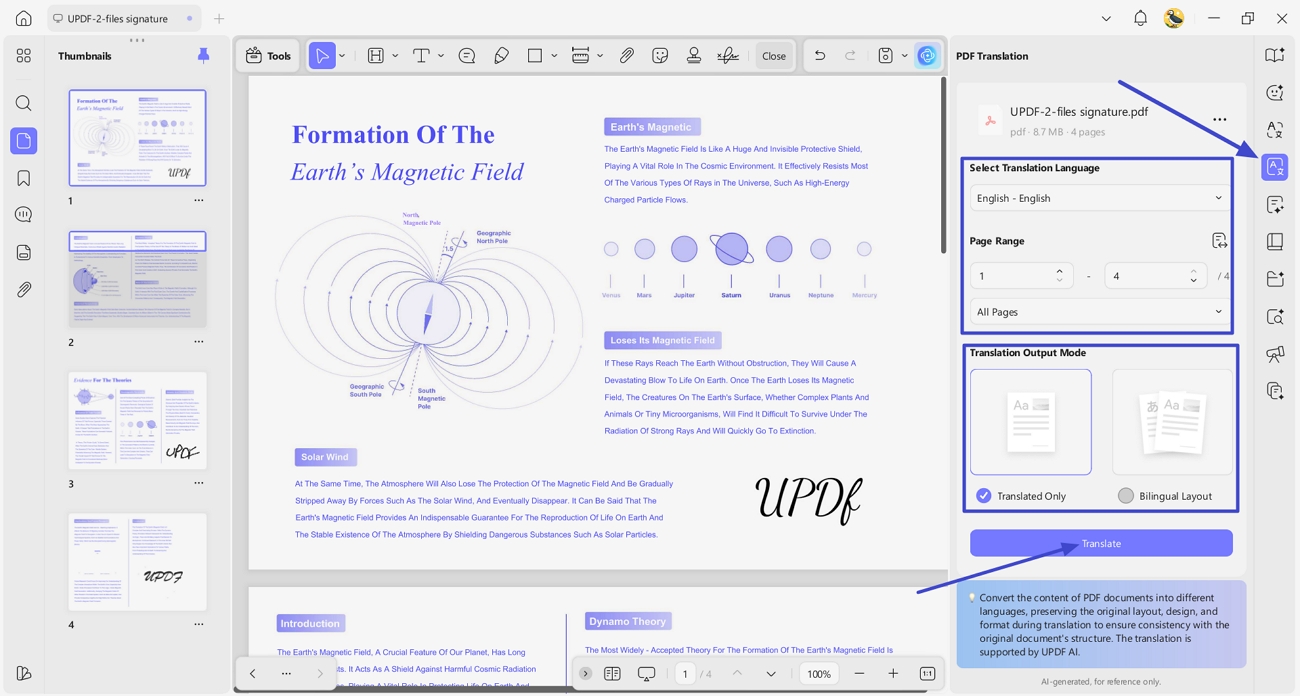
Task: Open the comments panel icon
Action: (24, 215)
